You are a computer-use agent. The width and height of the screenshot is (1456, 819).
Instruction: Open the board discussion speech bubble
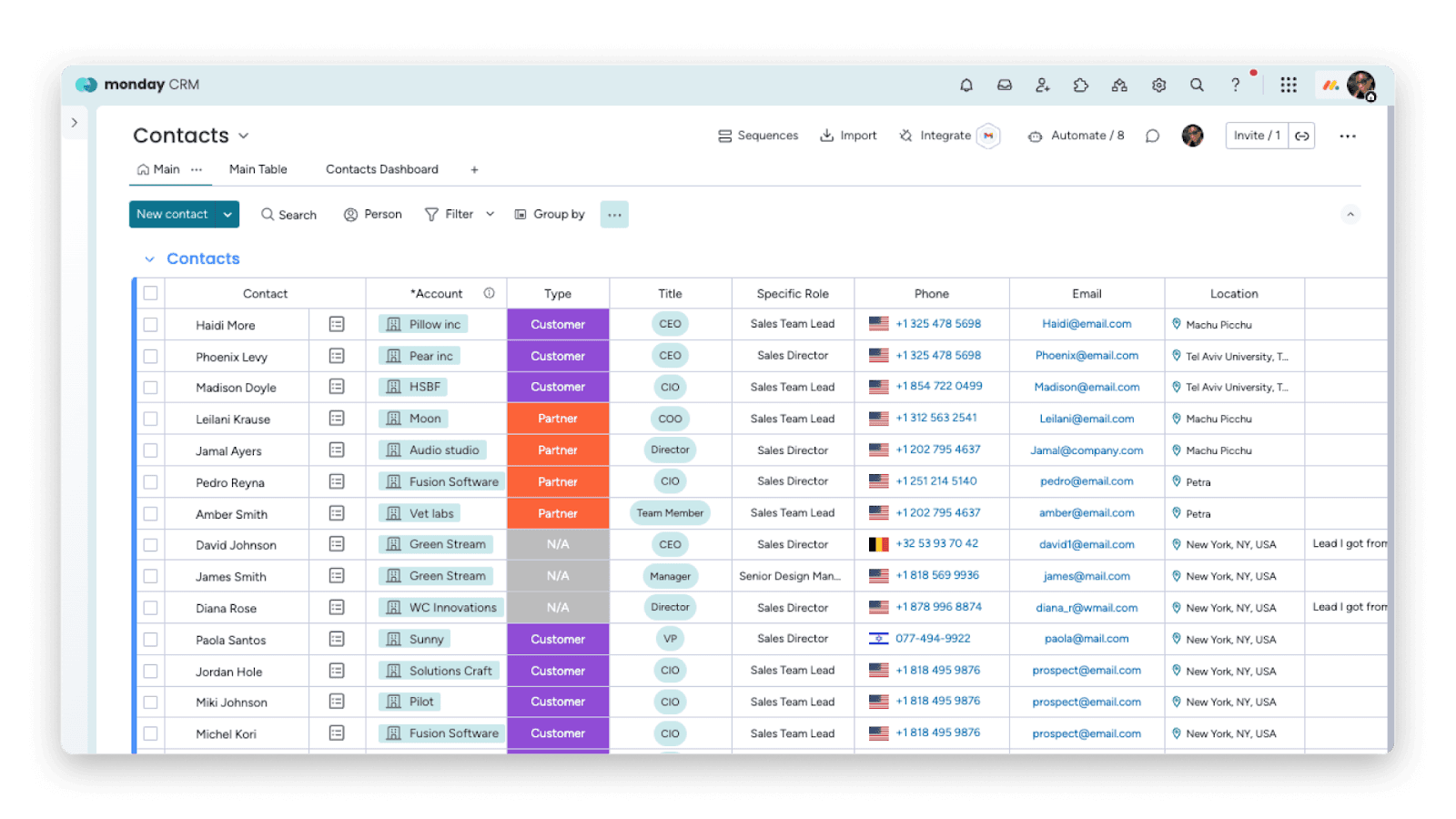point(1152,136)
